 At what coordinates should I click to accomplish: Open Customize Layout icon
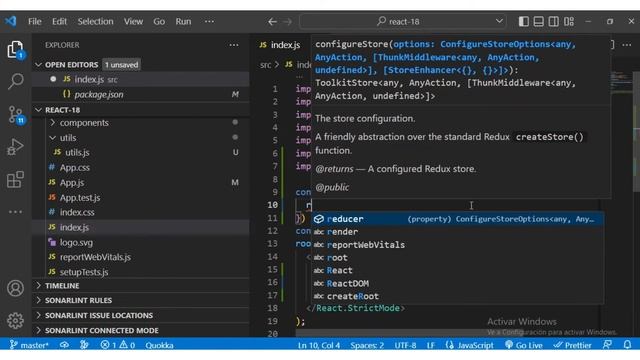(x=569, y=21)
